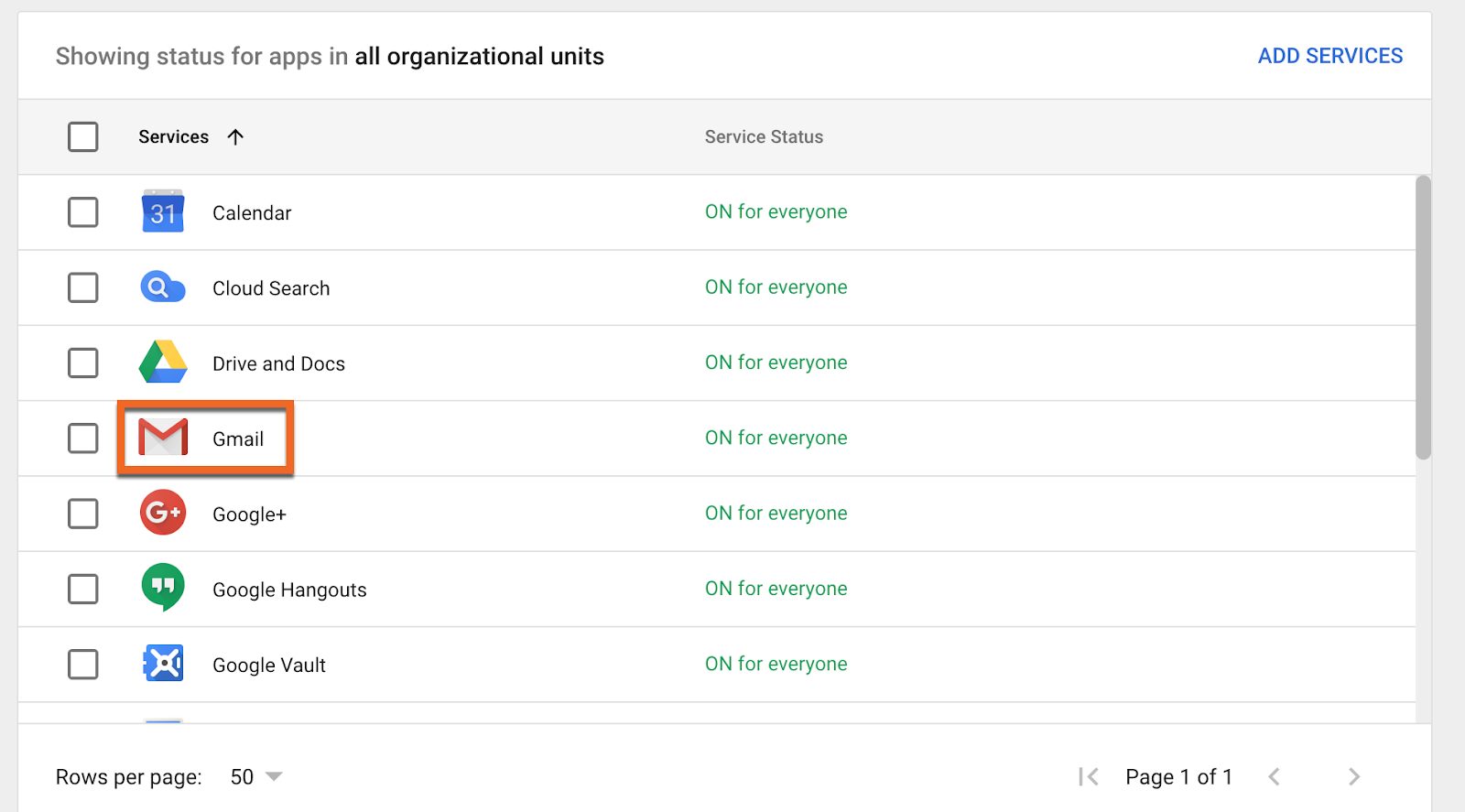Open the Drive and Docs service name
Image resolution: width=1465 pixels, height=812 pixels.
278,363
